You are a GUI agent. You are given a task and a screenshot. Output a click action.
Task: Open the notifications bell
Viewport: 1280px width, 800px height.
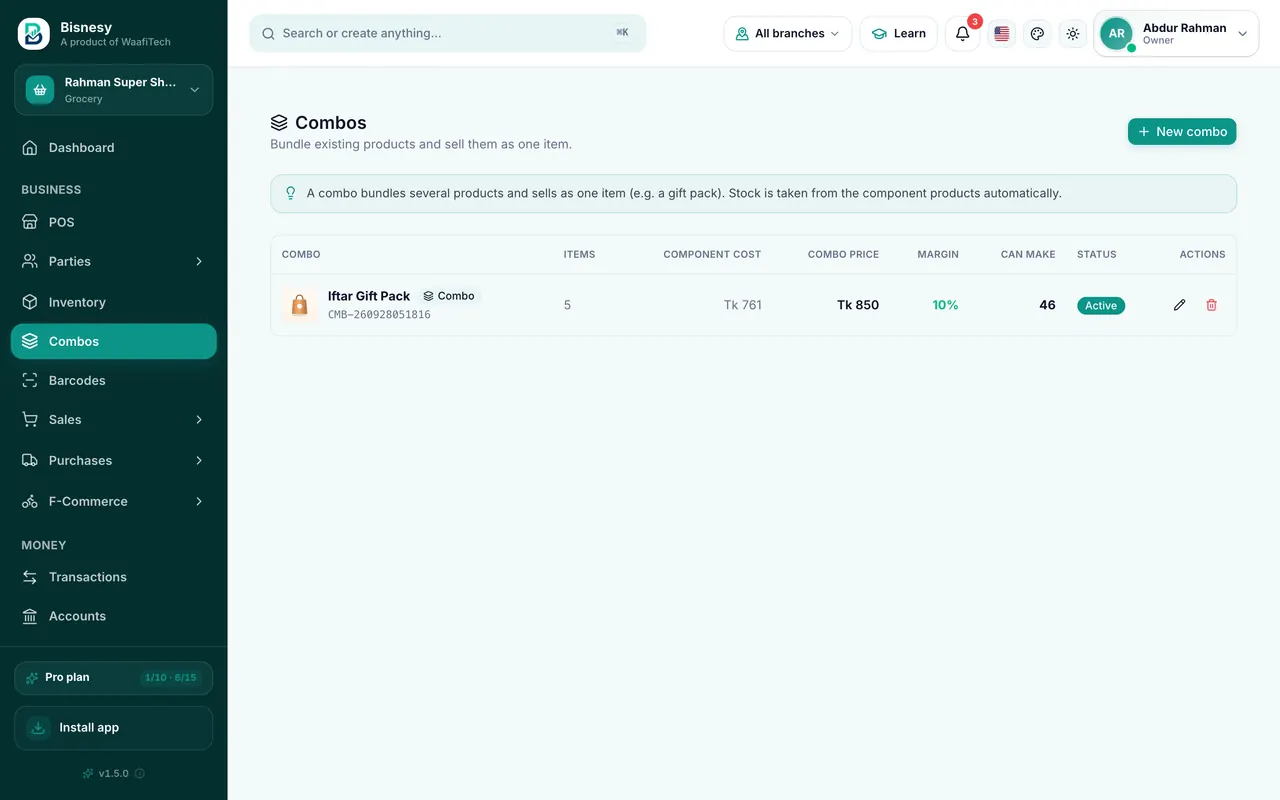962,34
